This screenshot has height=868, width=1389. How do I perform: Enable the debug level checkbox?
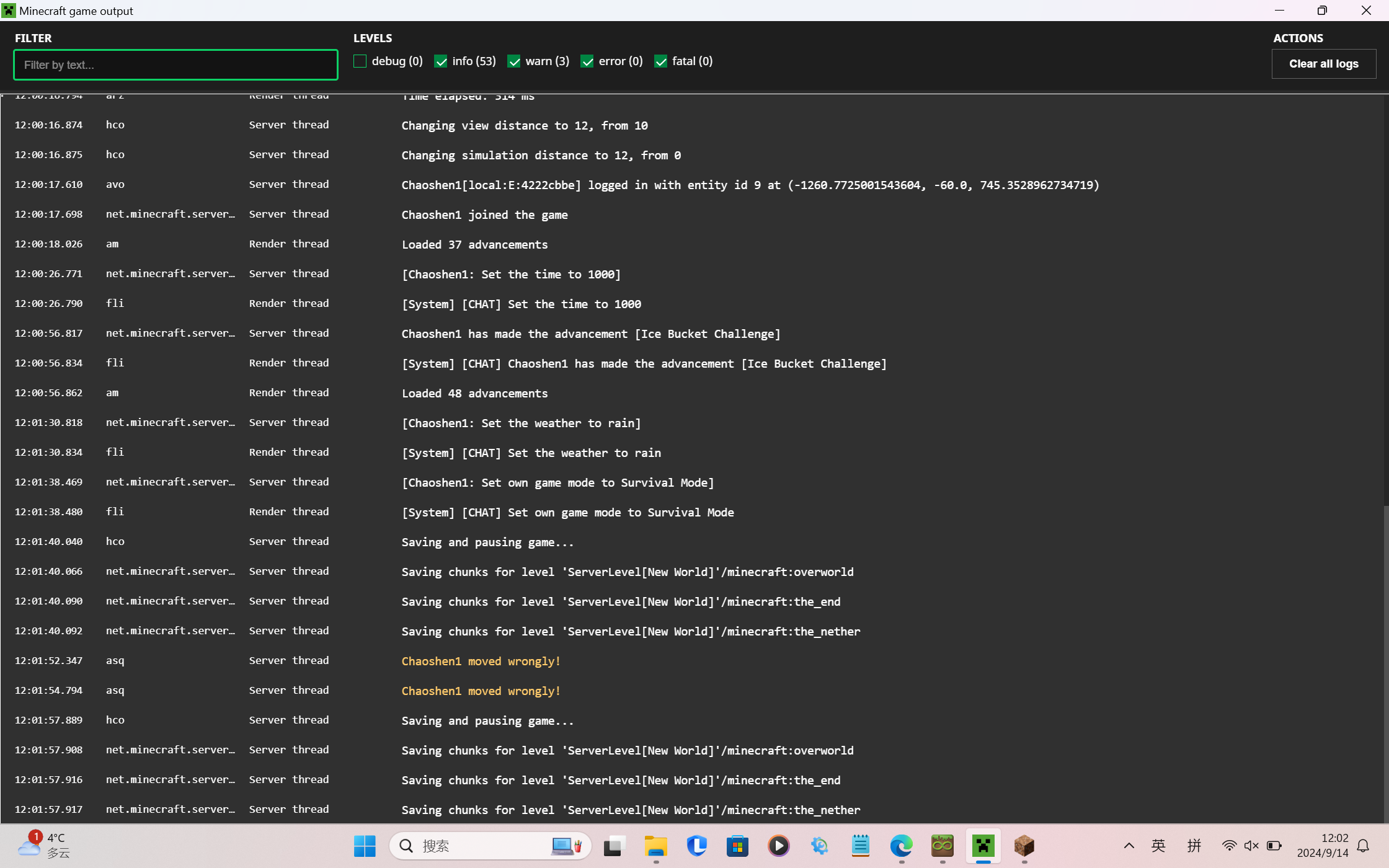(360, 61)
